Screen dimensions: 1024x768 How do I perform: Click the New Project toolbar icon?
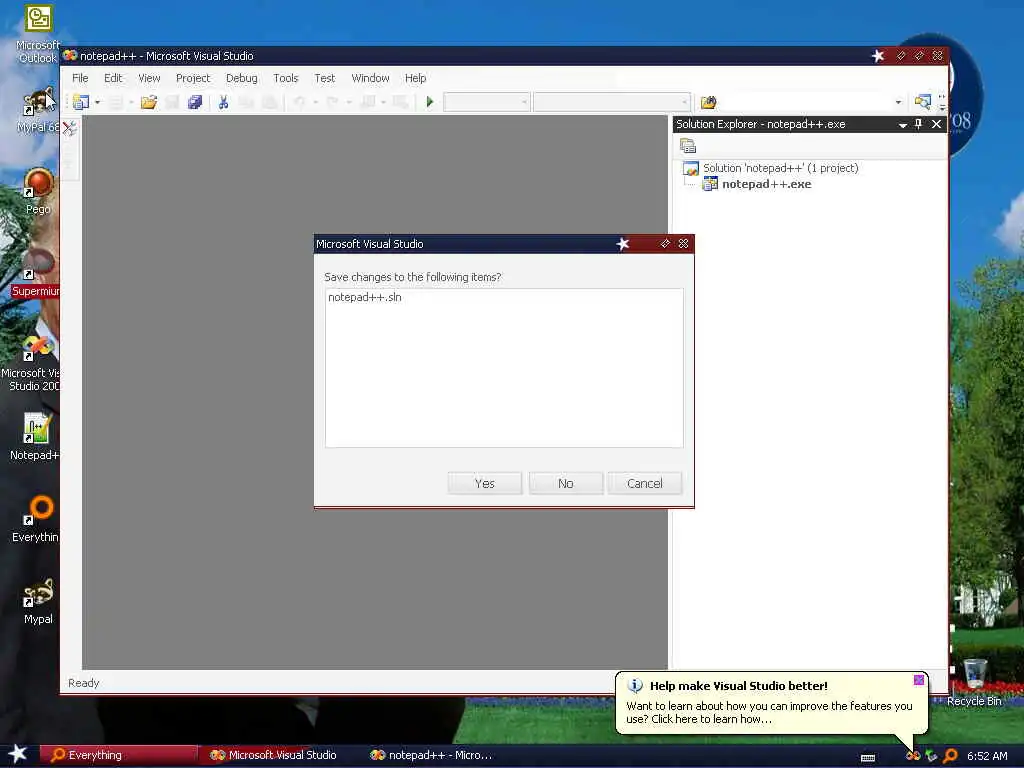(82, 102)
